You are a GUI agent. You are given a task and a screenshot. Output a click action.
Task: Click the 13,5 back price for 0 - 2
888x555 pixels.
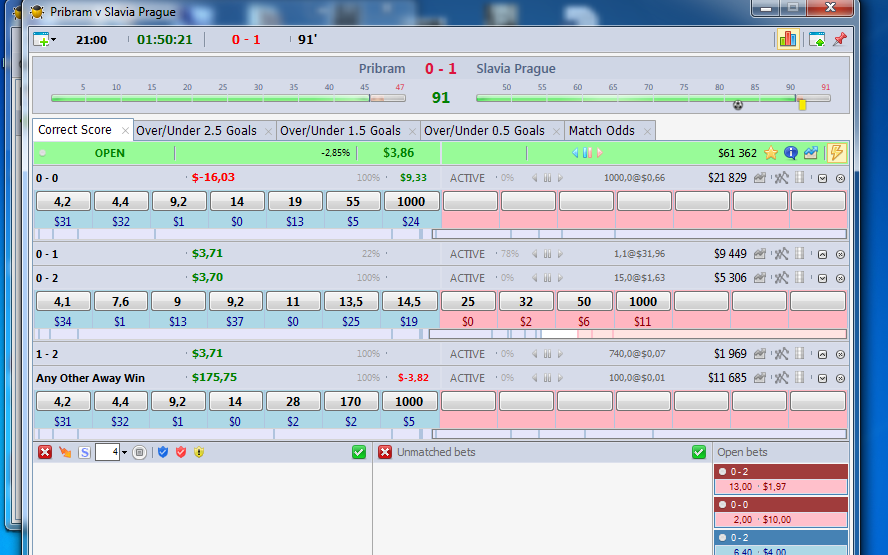point(351,301)
